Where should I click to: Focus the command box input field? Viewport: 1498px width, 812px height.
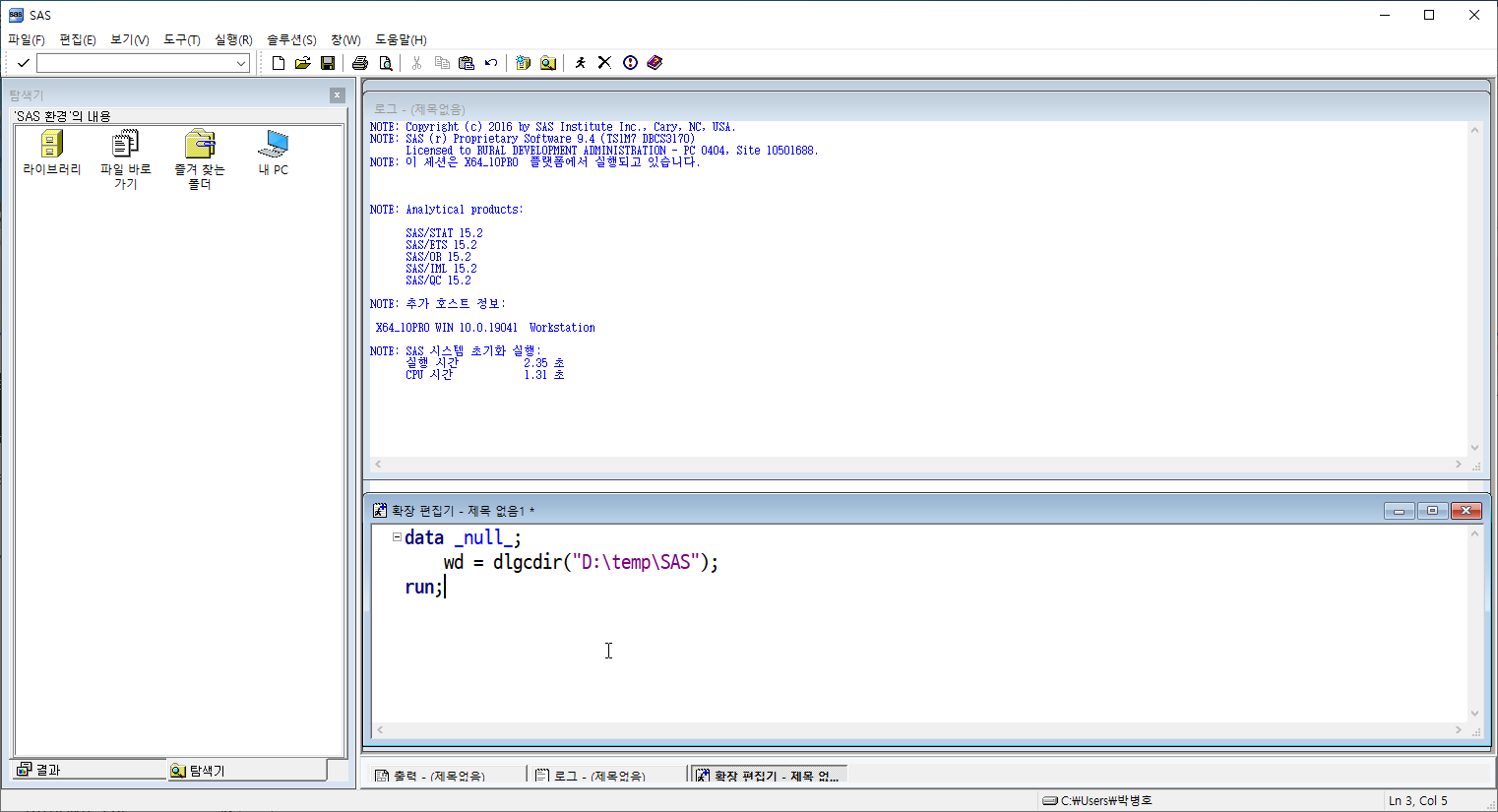(x=135, y=63)
